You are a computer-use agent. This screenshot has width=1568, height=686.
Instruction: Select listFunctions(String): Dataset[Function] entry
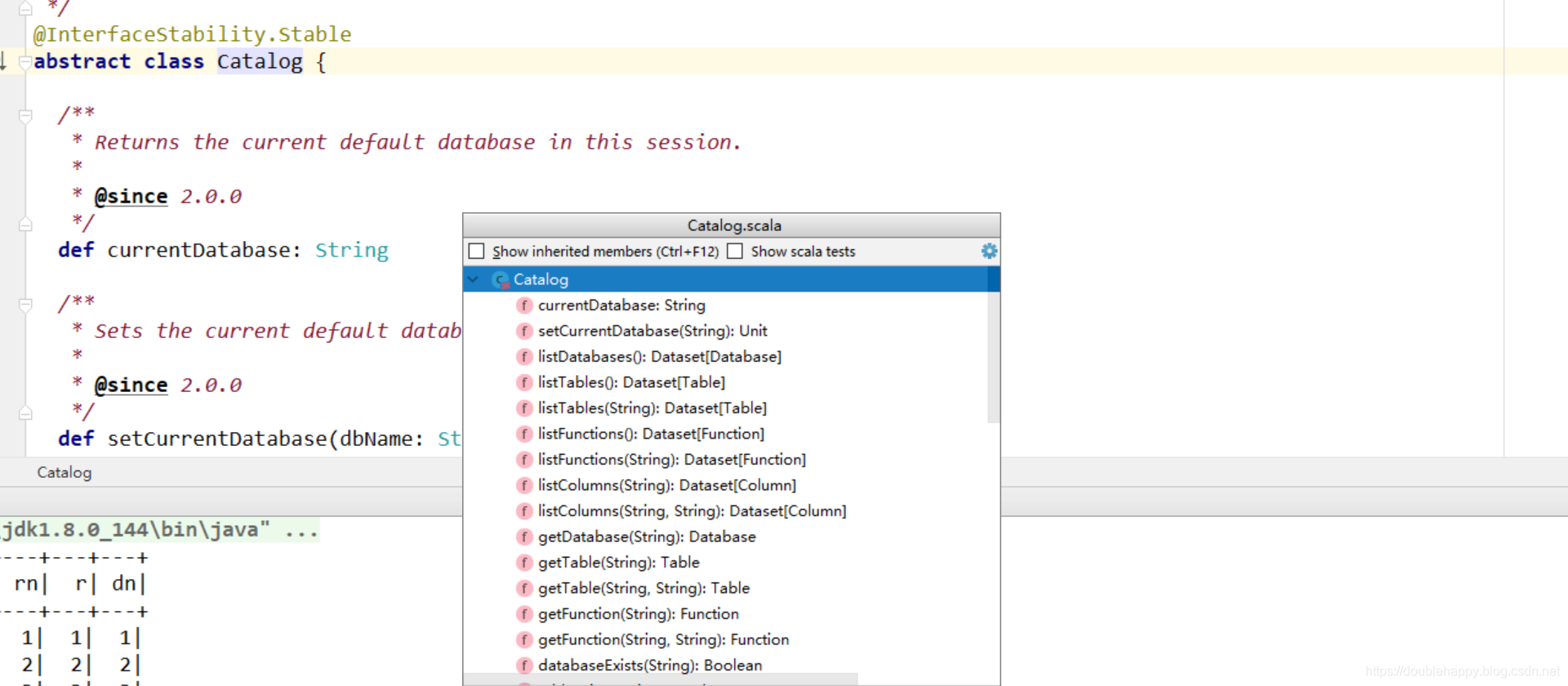tap(672, 460)
